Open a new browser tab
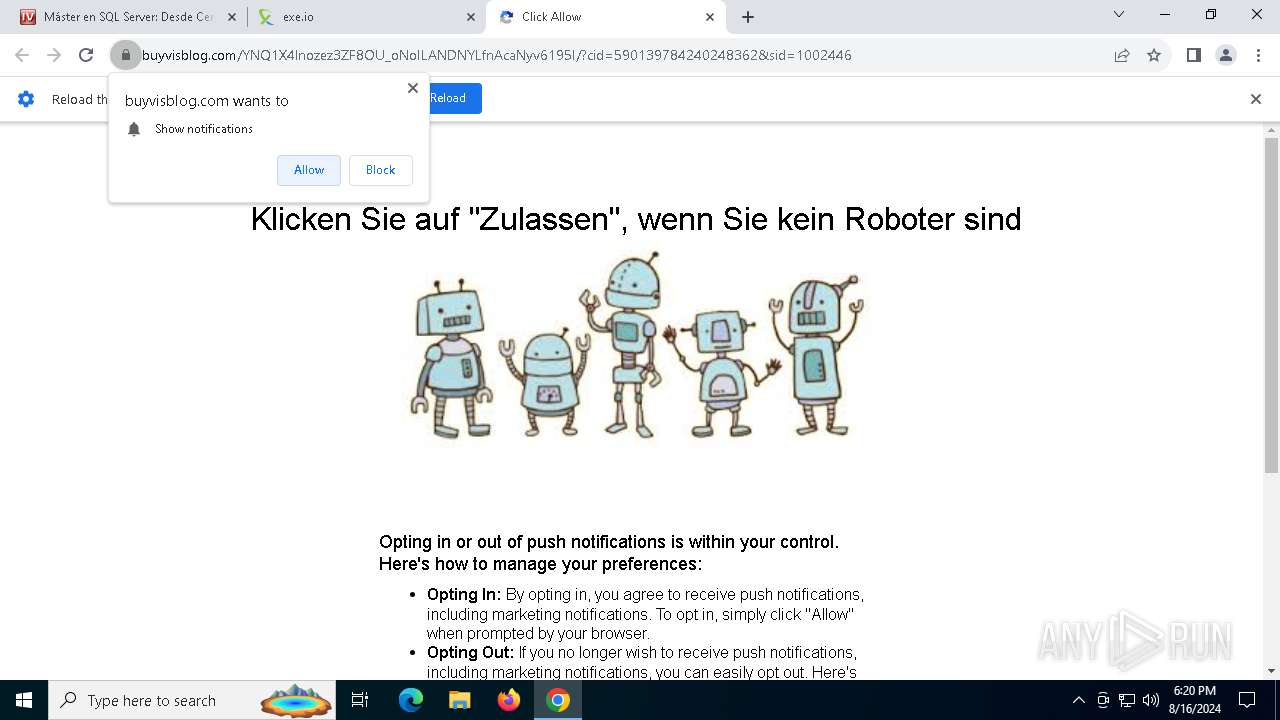This screenshot has width=1280, height=720. coord(748,17)
